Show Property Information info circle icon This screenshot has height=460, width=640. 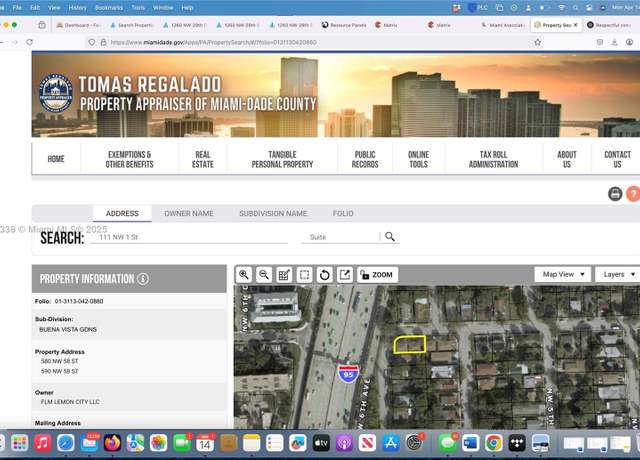143,279
